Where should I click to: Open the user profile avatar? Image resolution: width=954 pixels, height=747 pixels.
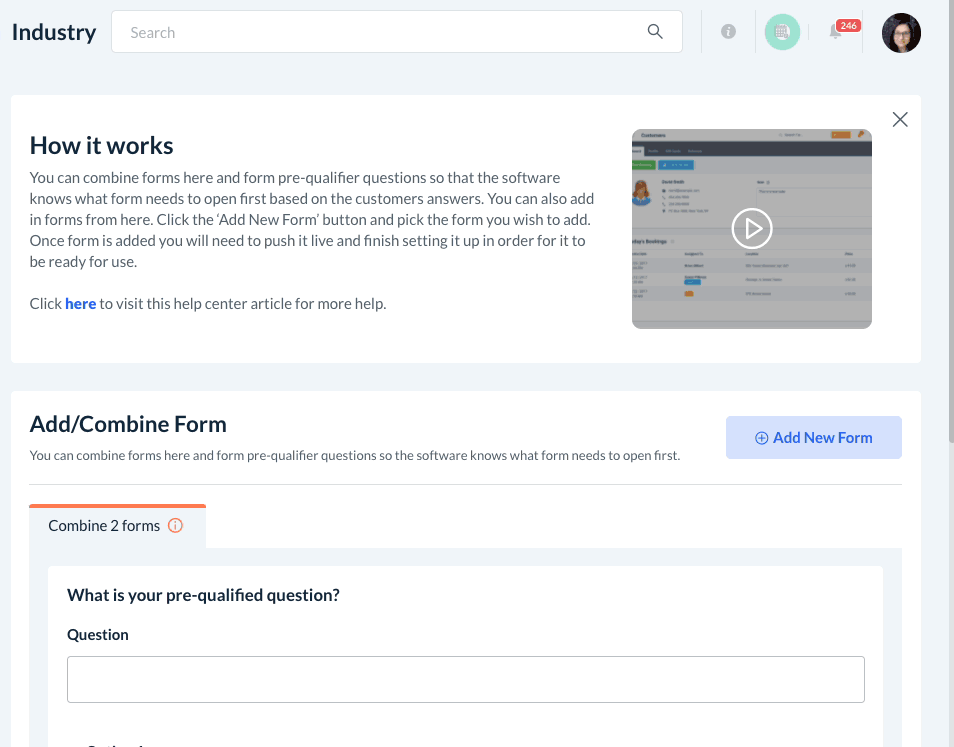click(x=901, y=33)
